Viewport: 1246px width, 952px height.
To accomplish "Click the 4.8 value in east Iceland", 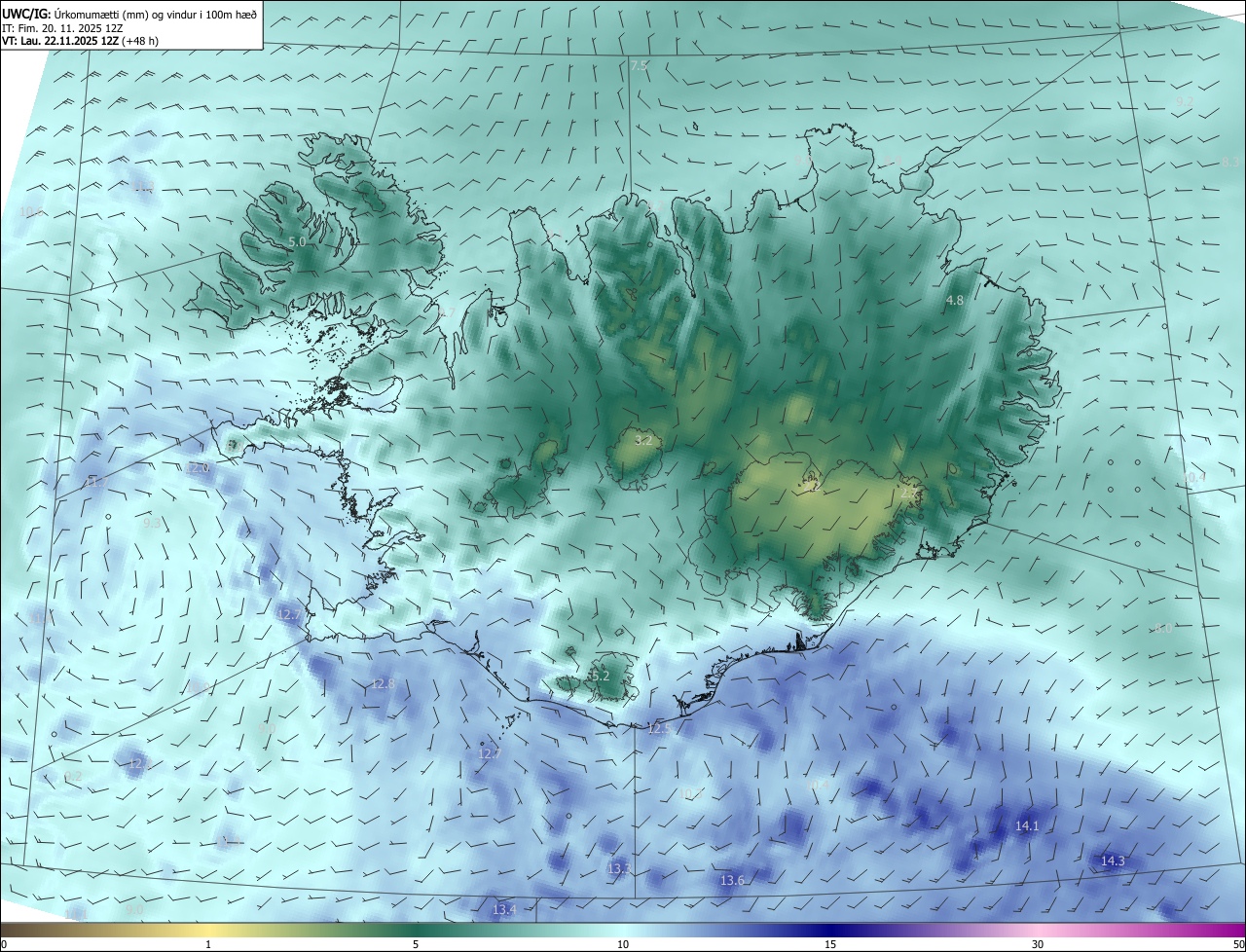I will [x=954, y=301].
